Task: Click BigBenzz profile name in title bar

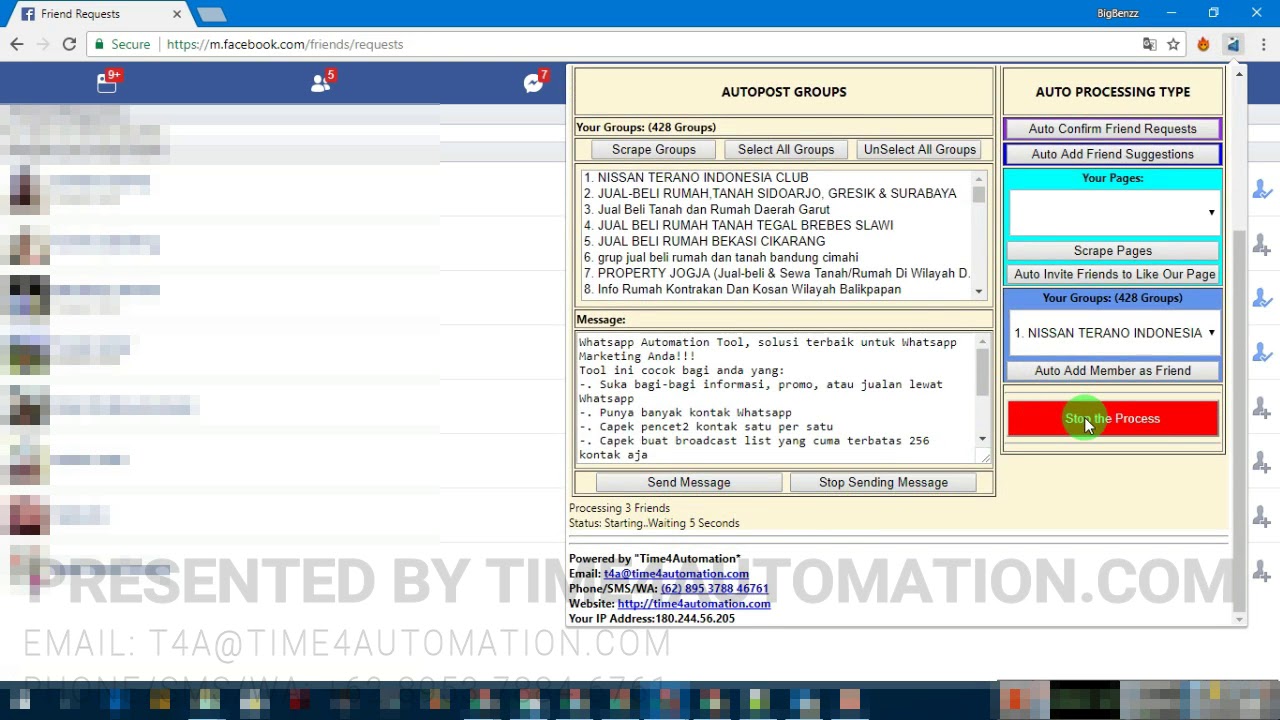Action: tap(1117, 13)
